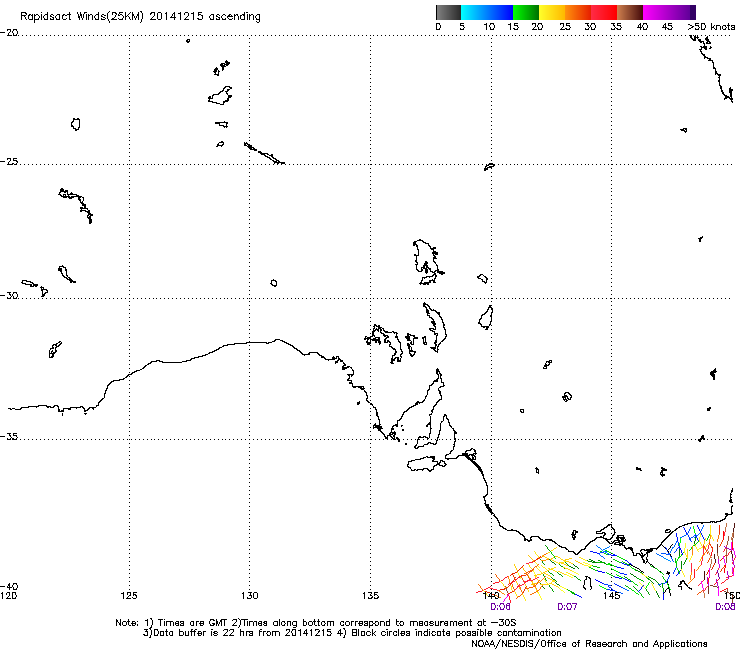Click the green 15–20 knots color segment
The height and width of the screenshot is (650, 740).
(526, 12)
